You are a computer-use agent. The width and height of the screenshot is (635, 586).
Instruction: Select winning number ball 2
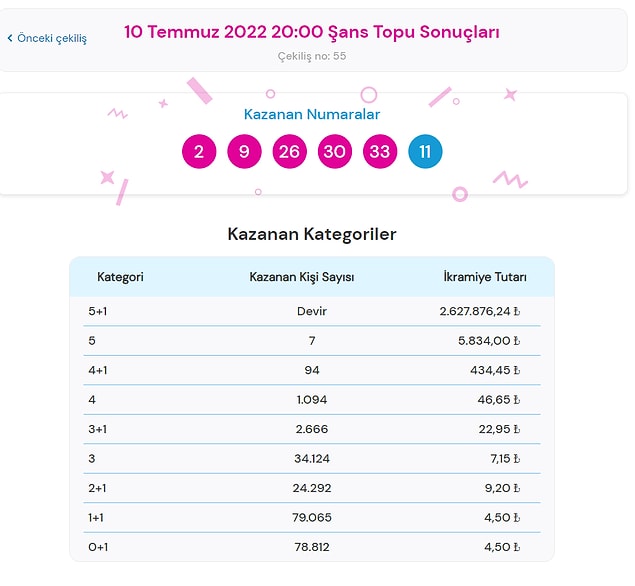tap(199, 151)
